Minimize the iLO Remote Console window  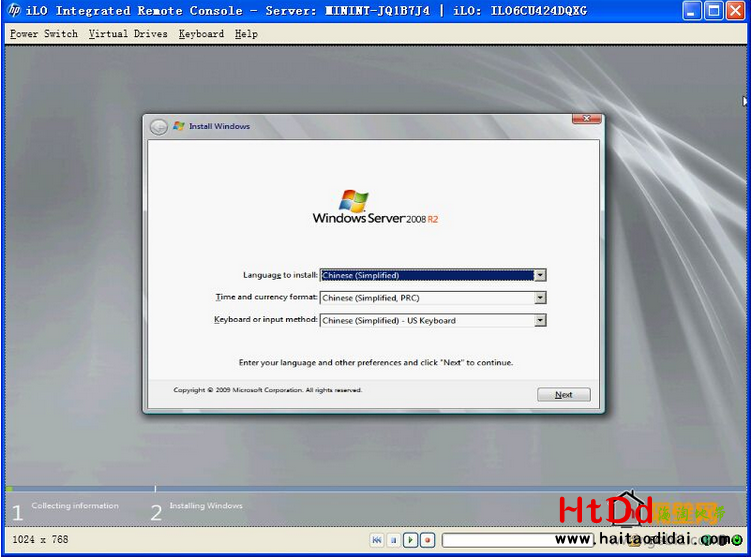coord(691,11)
